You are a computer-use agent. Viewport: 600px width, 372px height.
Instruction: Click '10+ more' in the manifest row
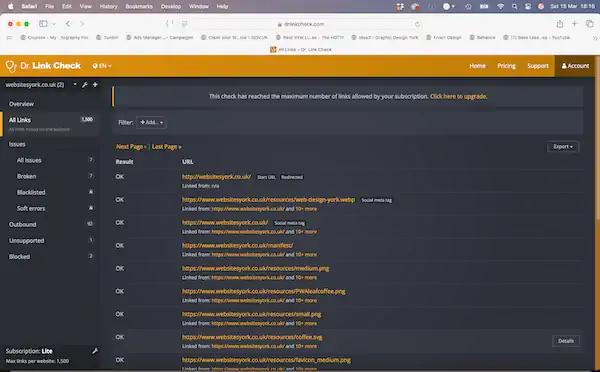306,255
